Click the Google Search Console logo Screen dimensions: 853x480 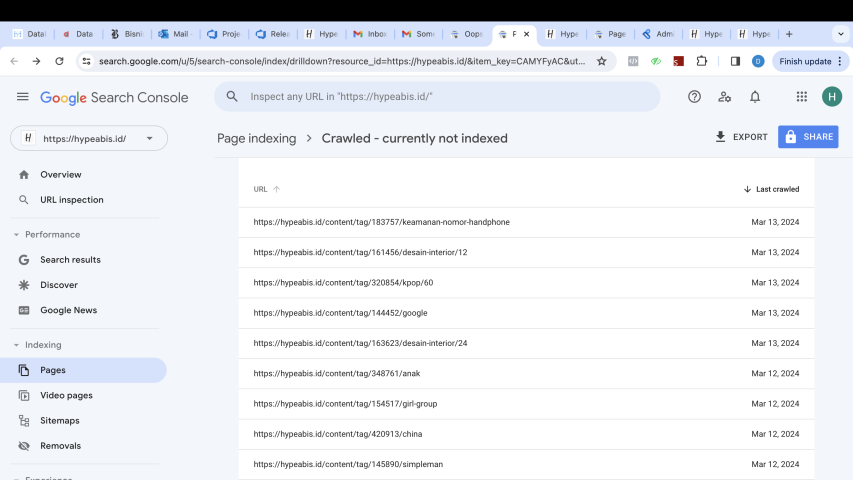pyautogui.click(x=114, y=97)
